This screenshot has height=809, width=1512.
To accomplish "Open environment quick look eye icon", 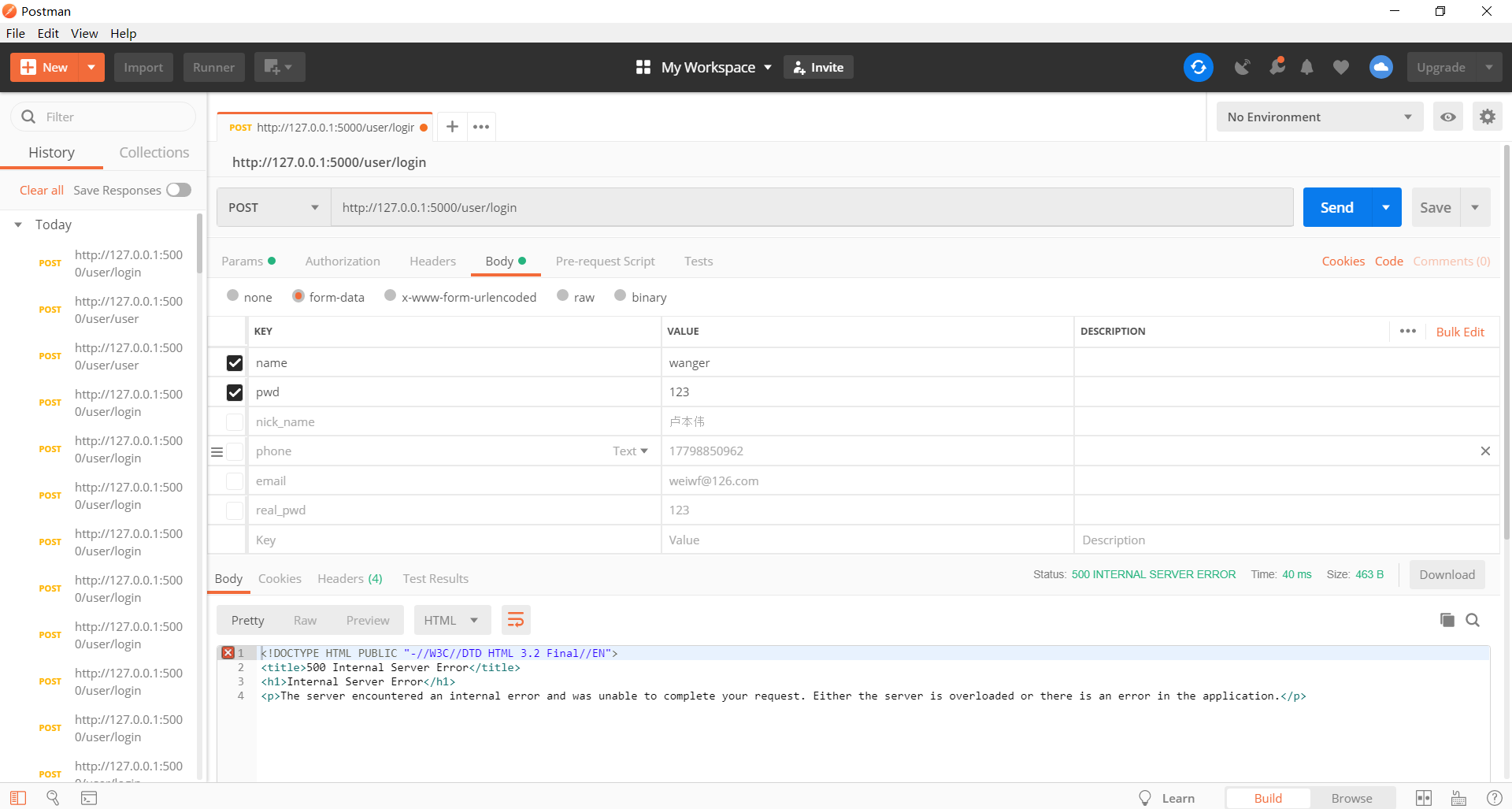I will click(x=1447, y=117).
